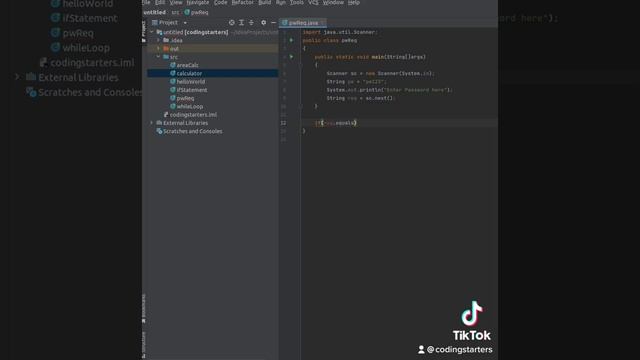Open the VCS menu
This screenshot has height=360, width=640.
pyautogui.click(x=313, y=2)
